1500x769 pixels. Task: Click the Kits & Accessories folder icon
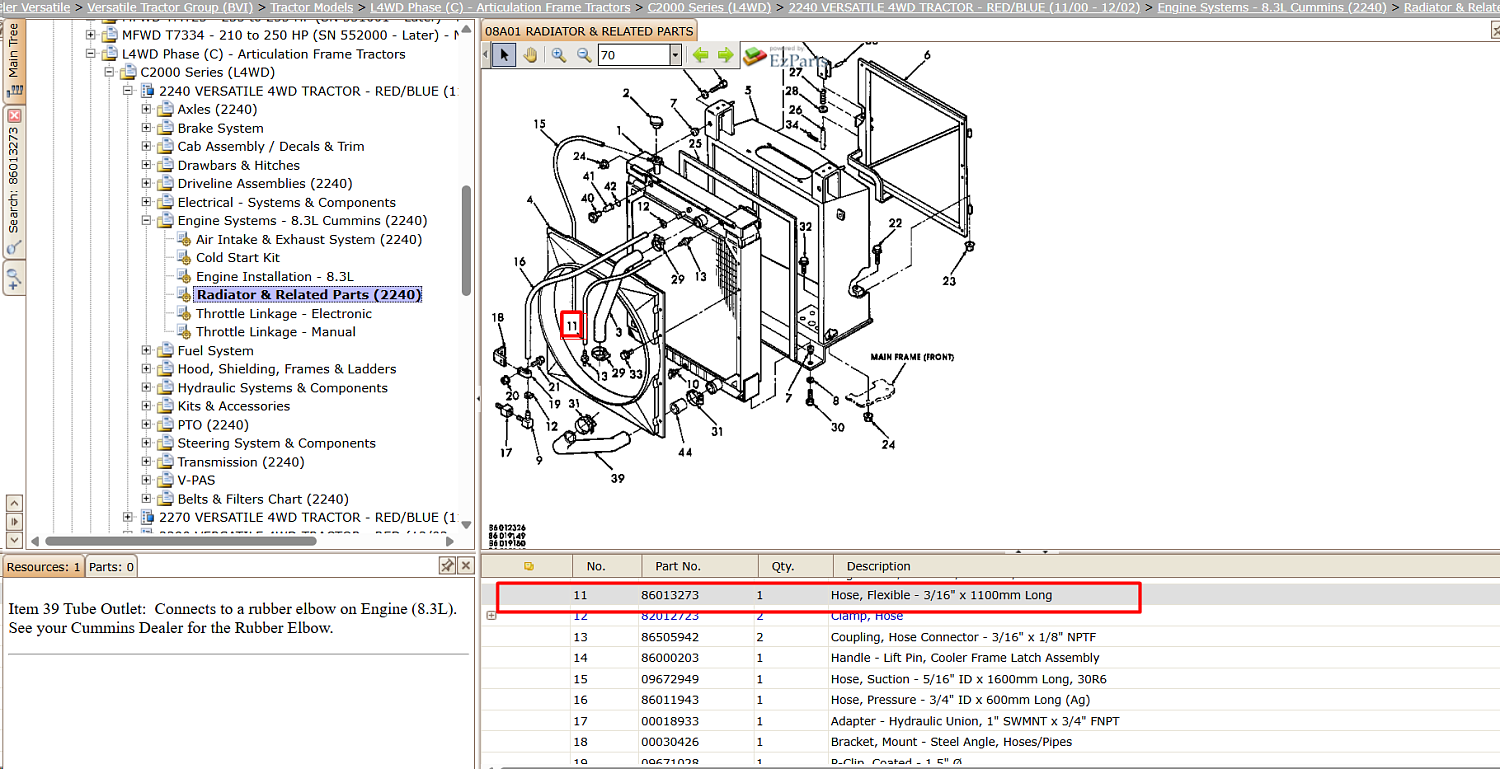pyautogui.click(x=165, y=406)
